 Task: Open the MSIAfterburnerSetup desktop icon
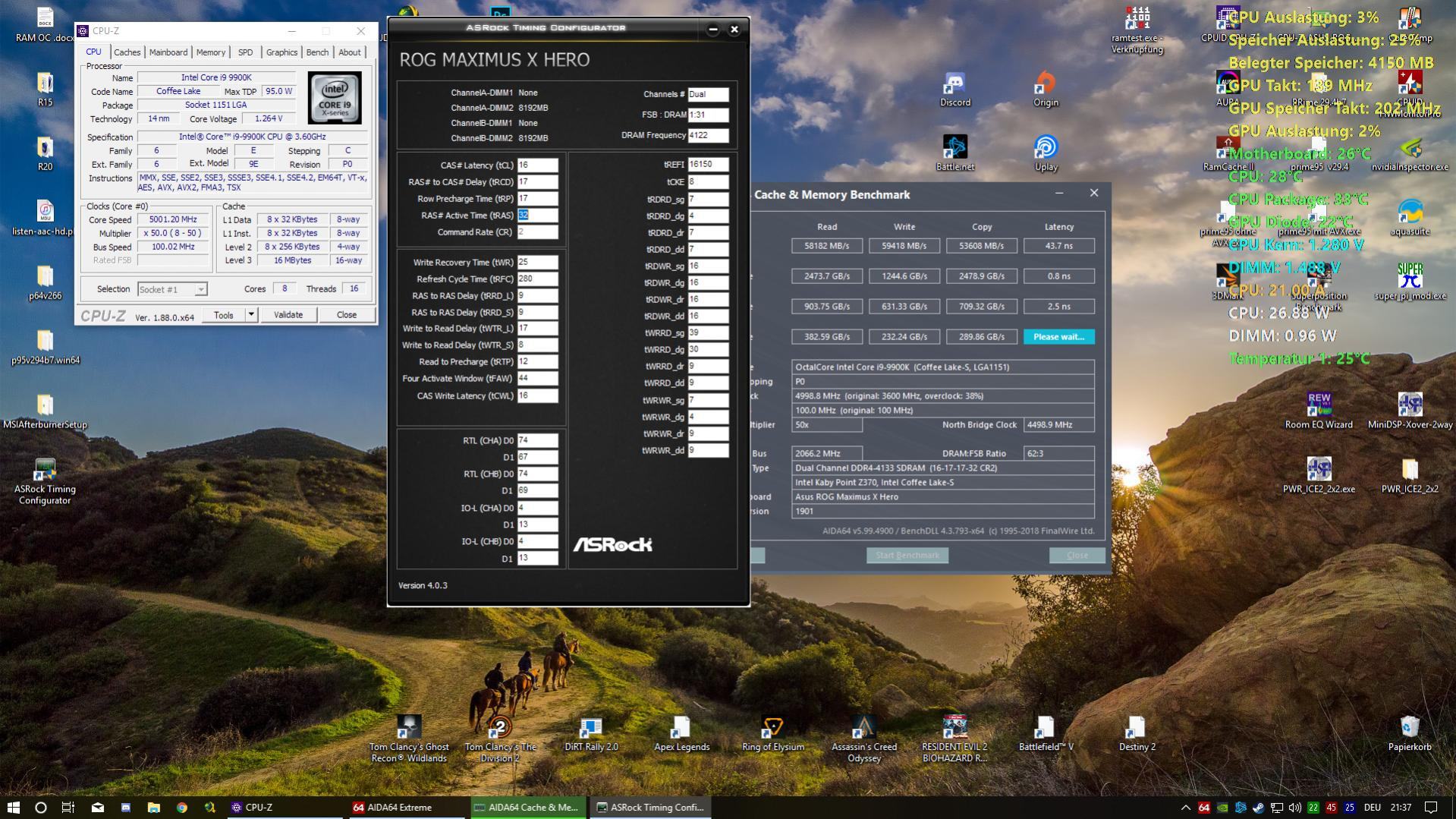point(45,412)
